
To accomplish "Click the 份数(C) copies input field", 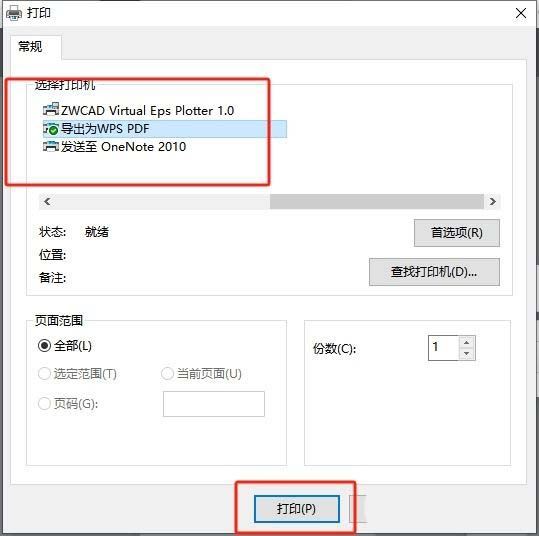I will pos(443,348).
